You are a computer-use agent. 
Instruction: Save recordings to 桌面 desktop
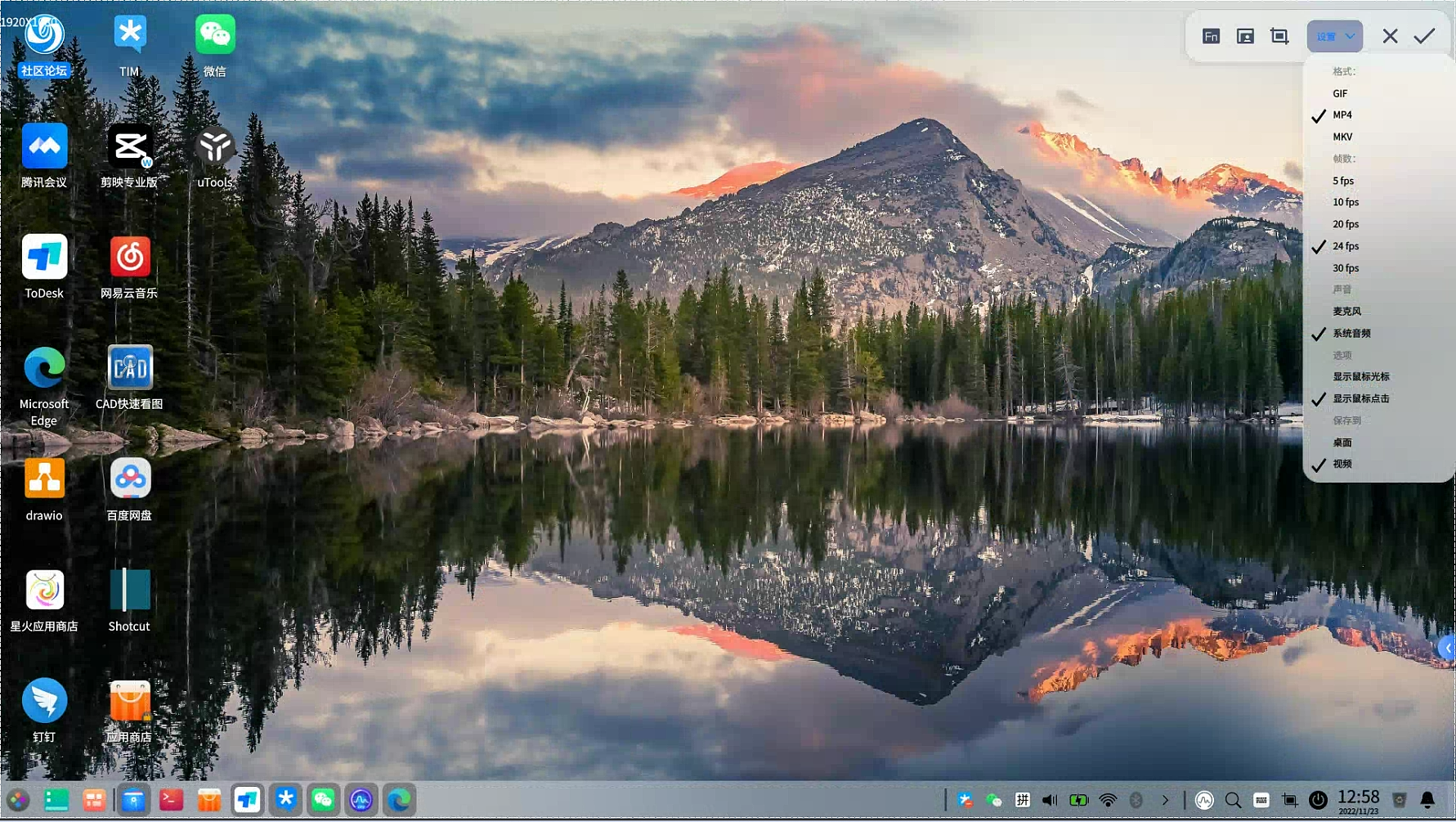(1342, 442)
